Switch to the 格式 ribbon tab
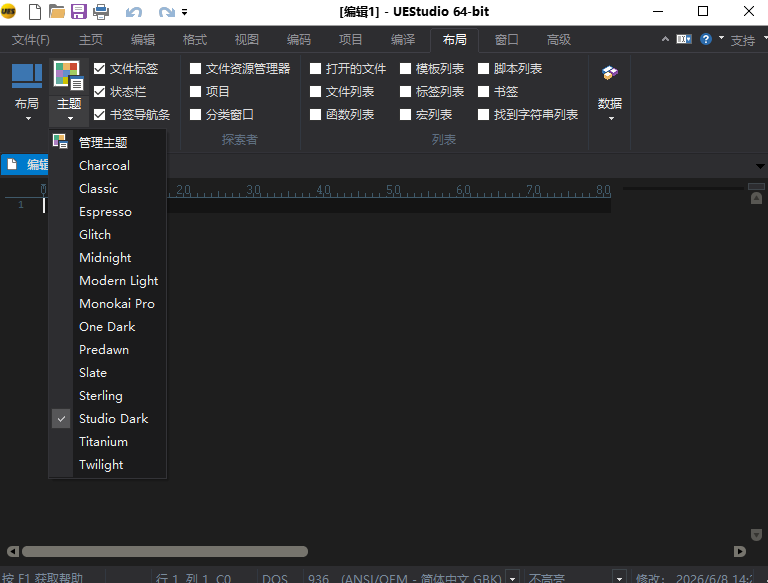Viewport: 768px width, 583px height. (x=195, y=40)
